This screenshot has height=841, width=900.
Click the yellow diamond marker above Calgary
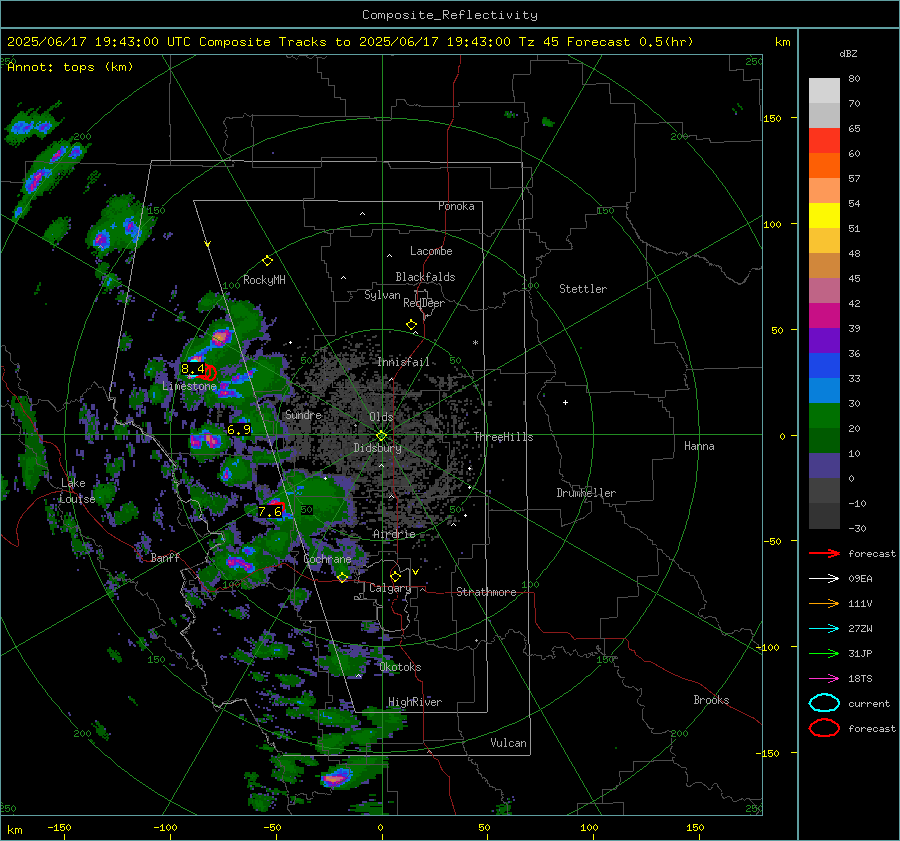[395, 576]
